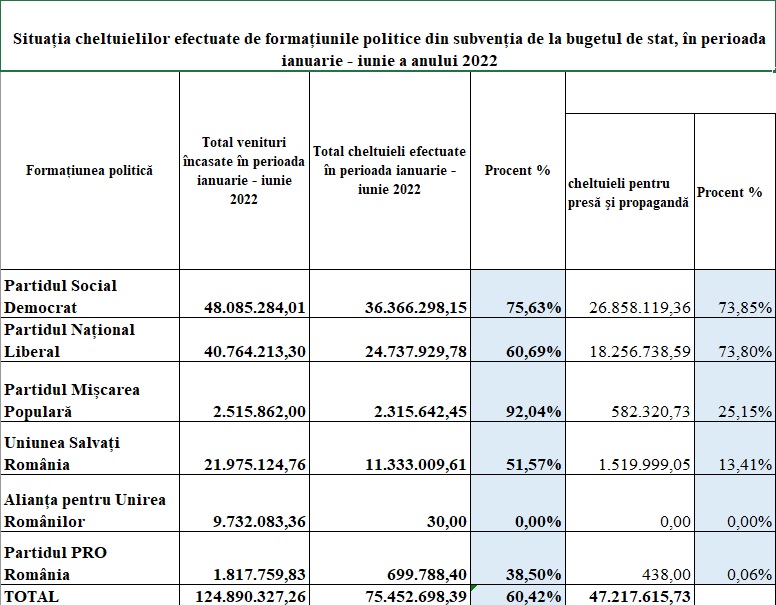
Task: Select the value 21.975.124,76
Action: (x=244, y=449)
